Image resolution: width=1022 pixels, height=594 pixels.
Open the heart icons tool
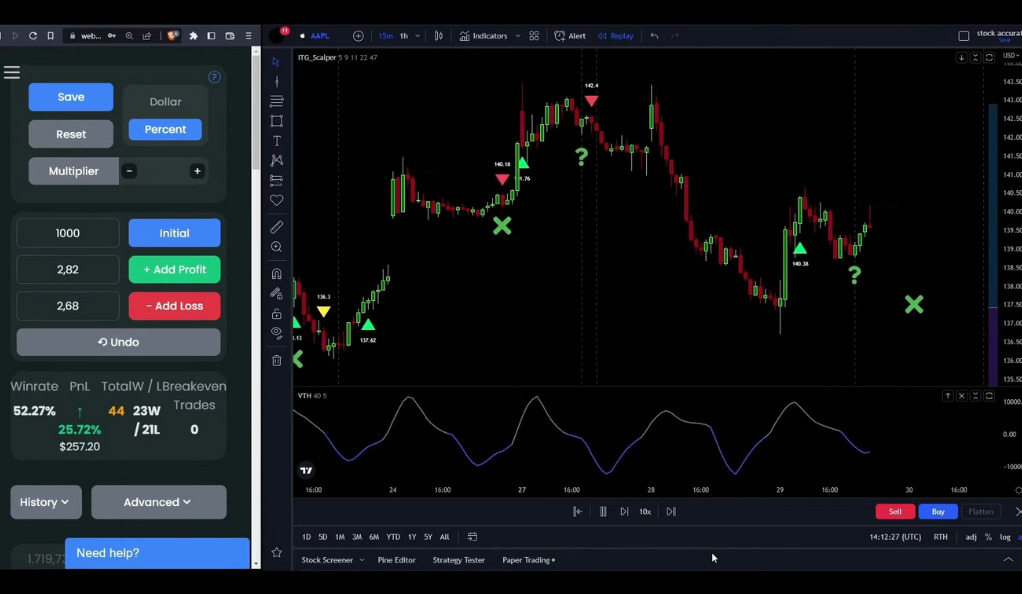pyautogui.click(x=276, y=200)
